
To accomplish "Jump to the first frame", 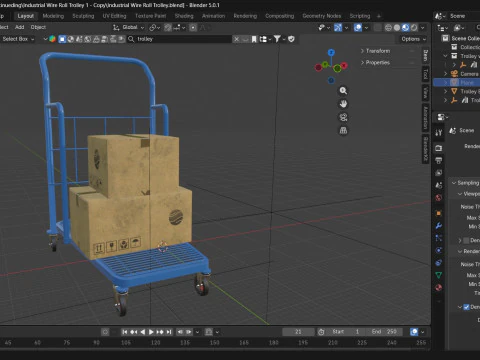I will tap(125, 332).
